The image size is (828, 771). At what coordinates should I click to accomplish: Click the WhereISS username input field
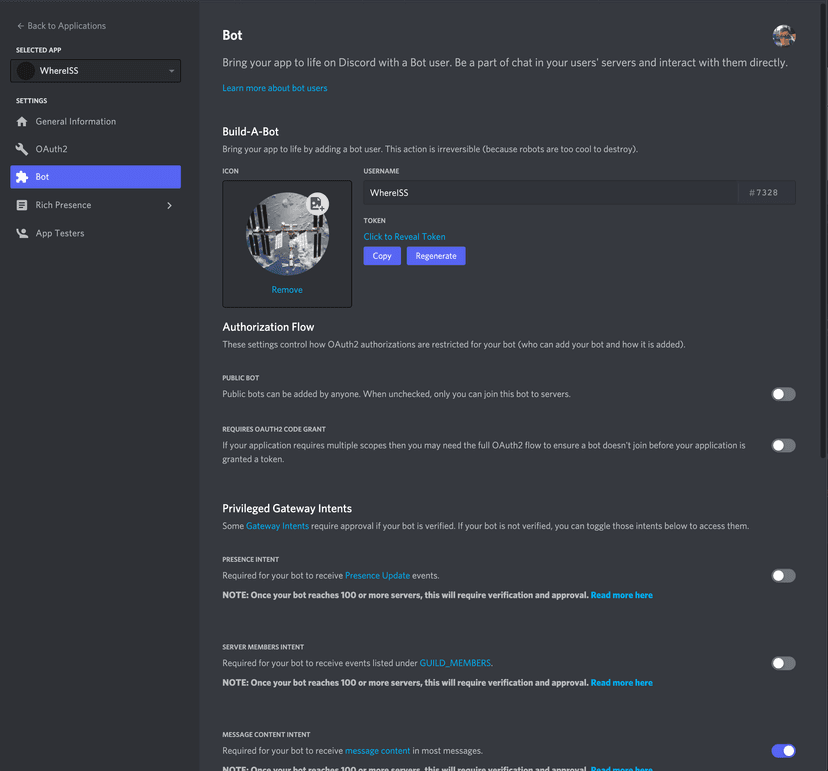[x=550, y=193]
